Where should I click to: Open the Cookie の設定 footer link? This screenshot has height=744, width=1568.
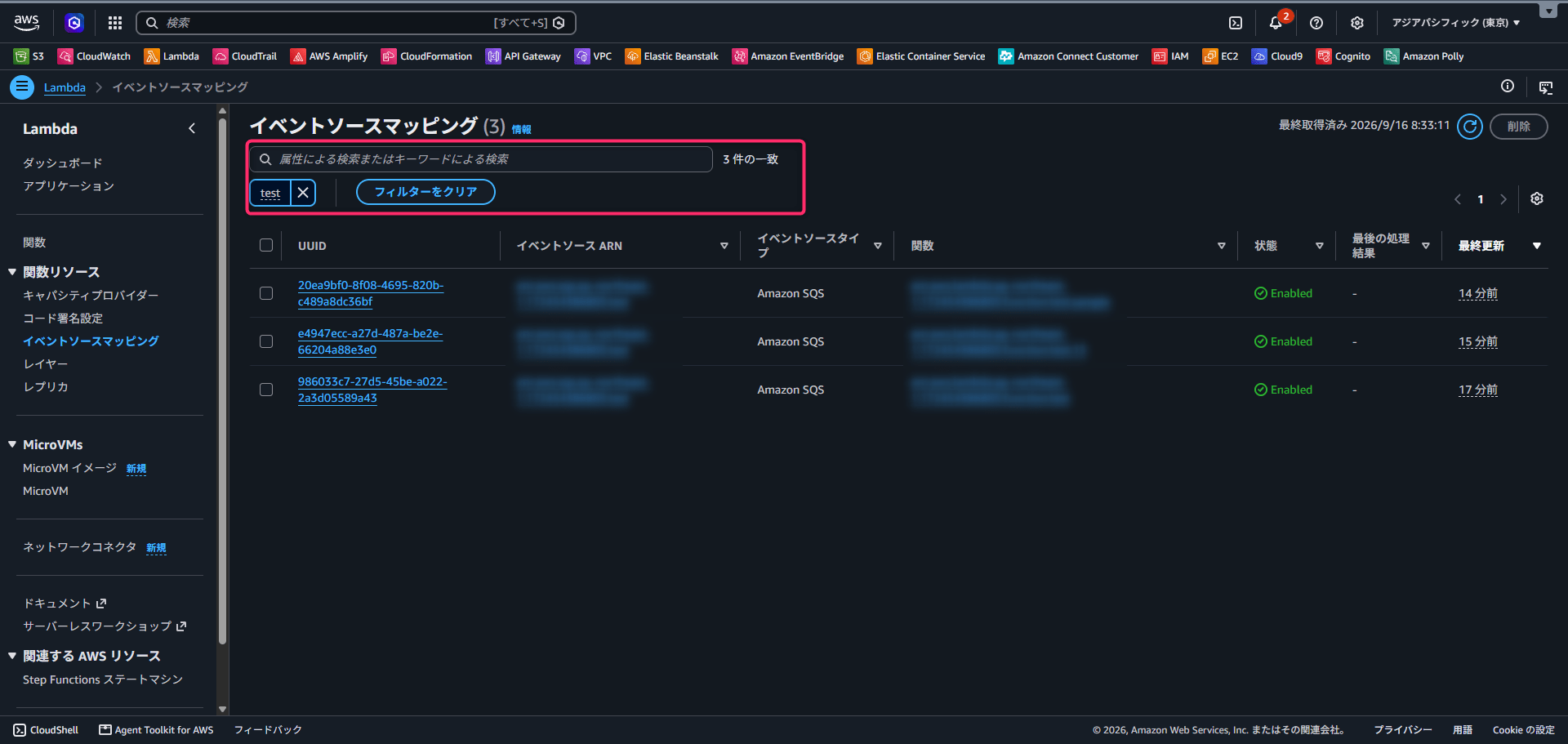pyautogui.click(x=1523, y=730)
